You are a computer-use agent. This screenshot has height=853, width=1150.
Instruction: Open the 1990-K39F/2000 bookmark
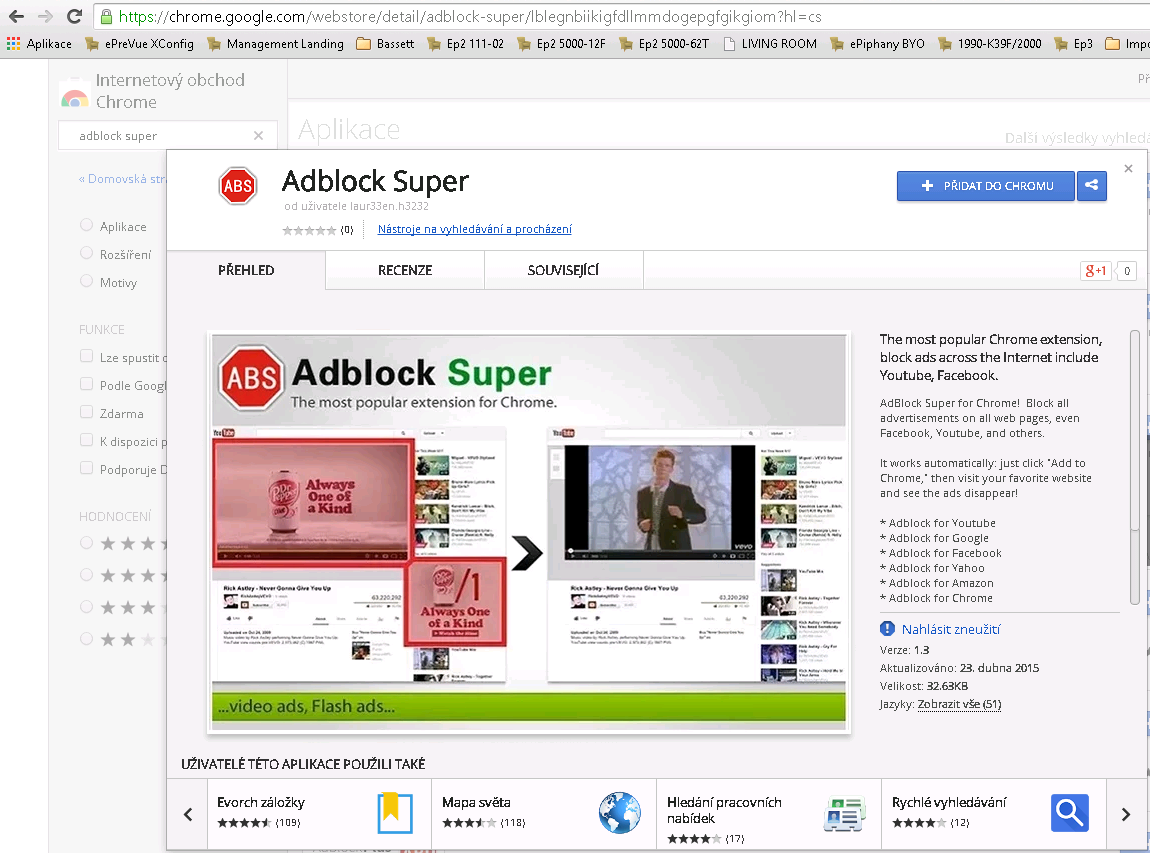click(x=989, y=44)
